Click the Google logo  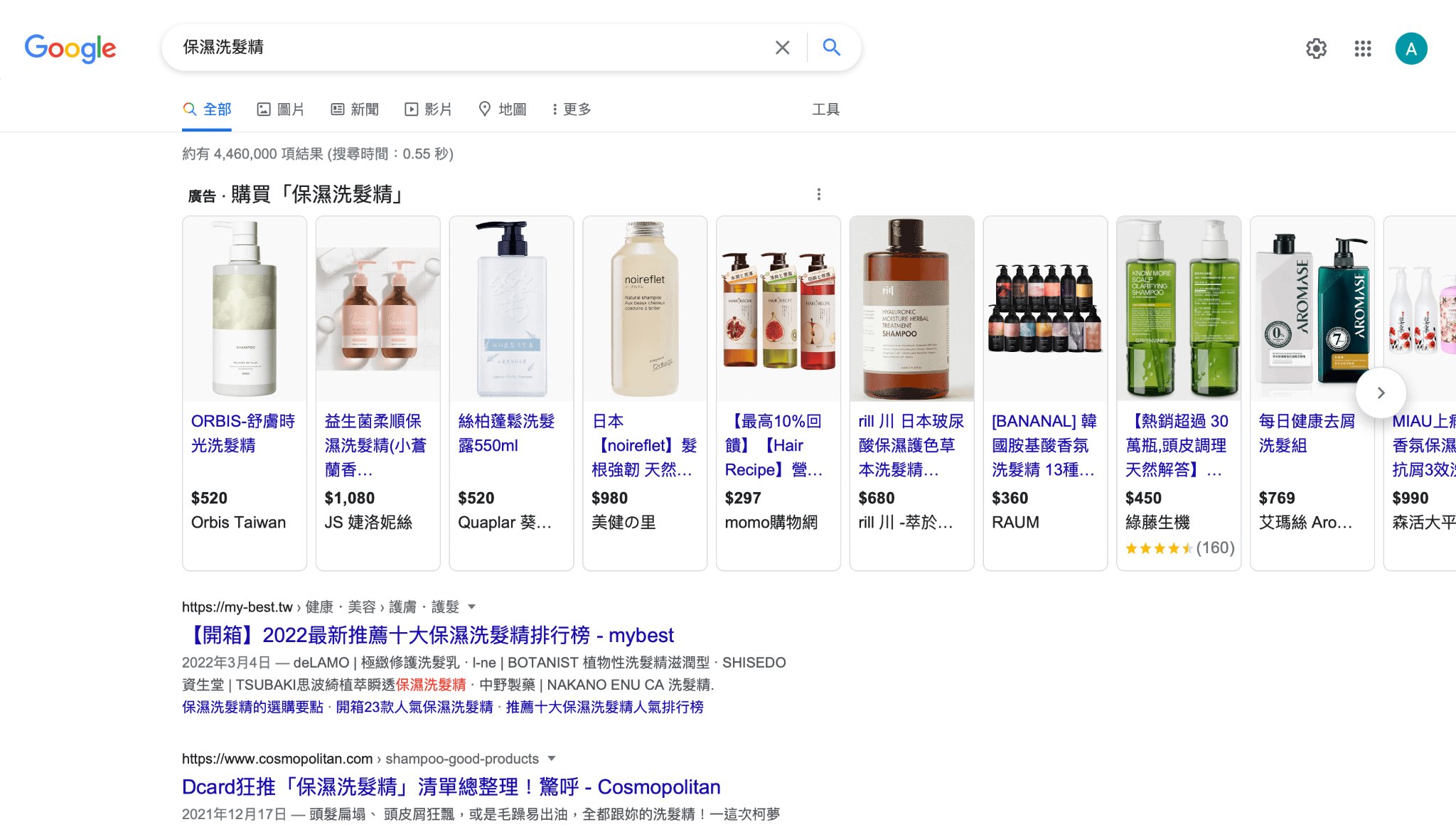tap(70, 48)
